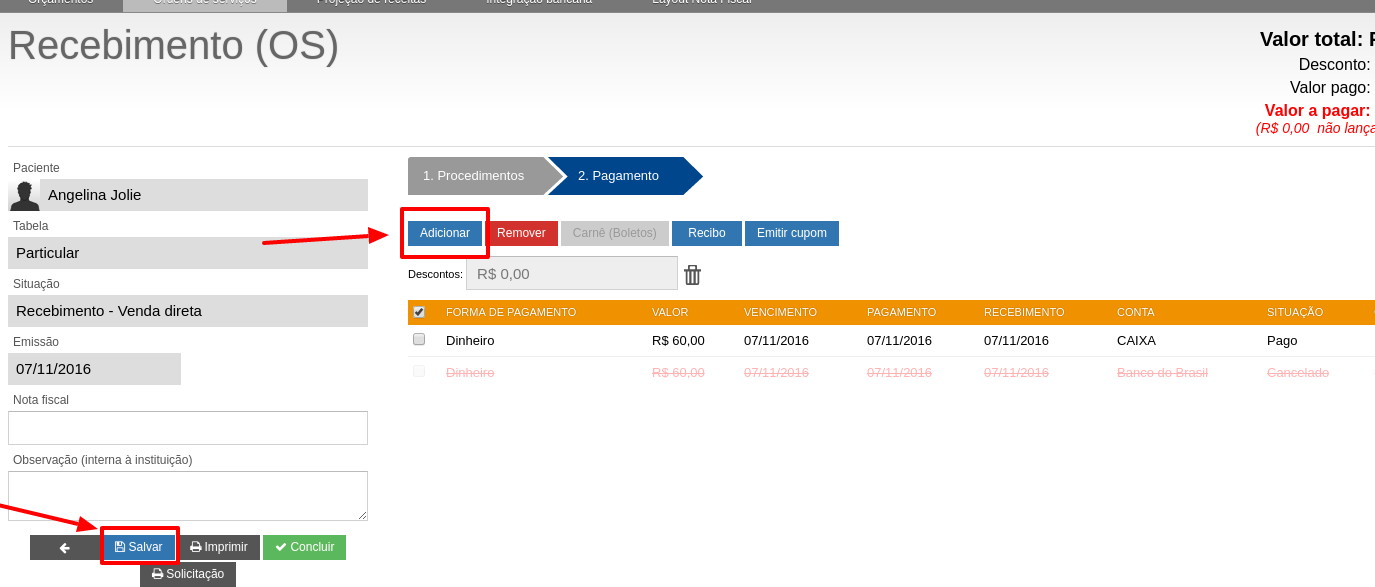This screenshot has height=587, width=1375.
Task: Click the CONTA column header
Action: point(1135,312)
